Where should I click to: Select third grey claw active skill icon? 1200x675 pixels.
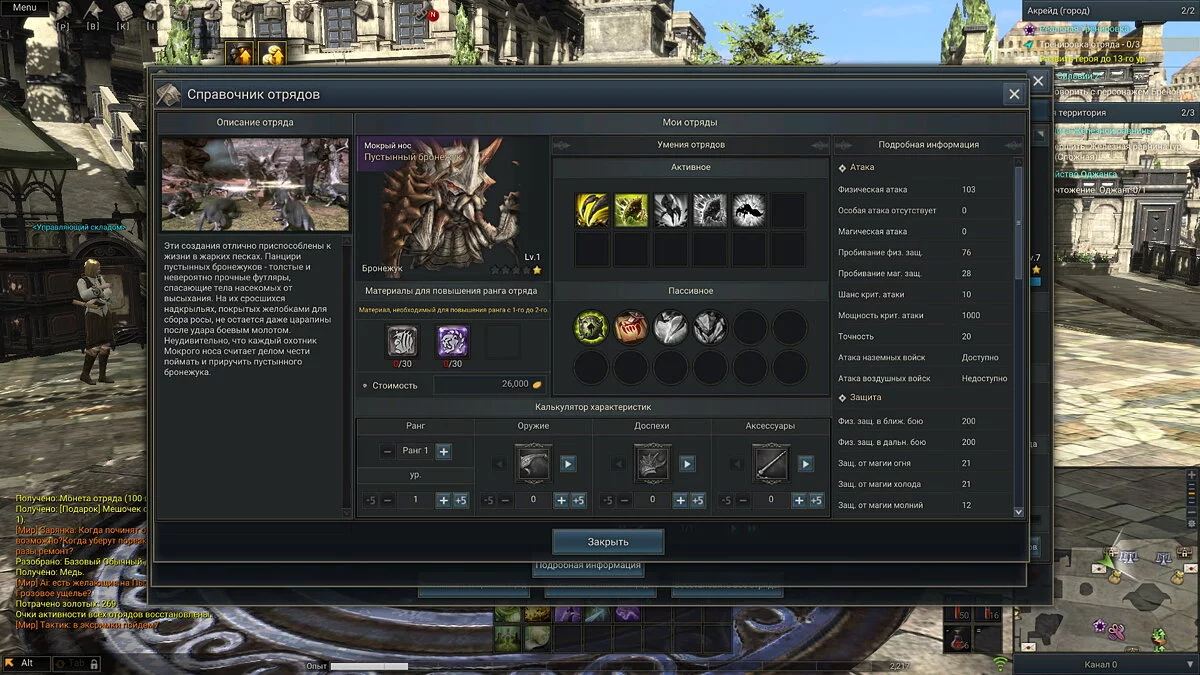click(671, 210)
